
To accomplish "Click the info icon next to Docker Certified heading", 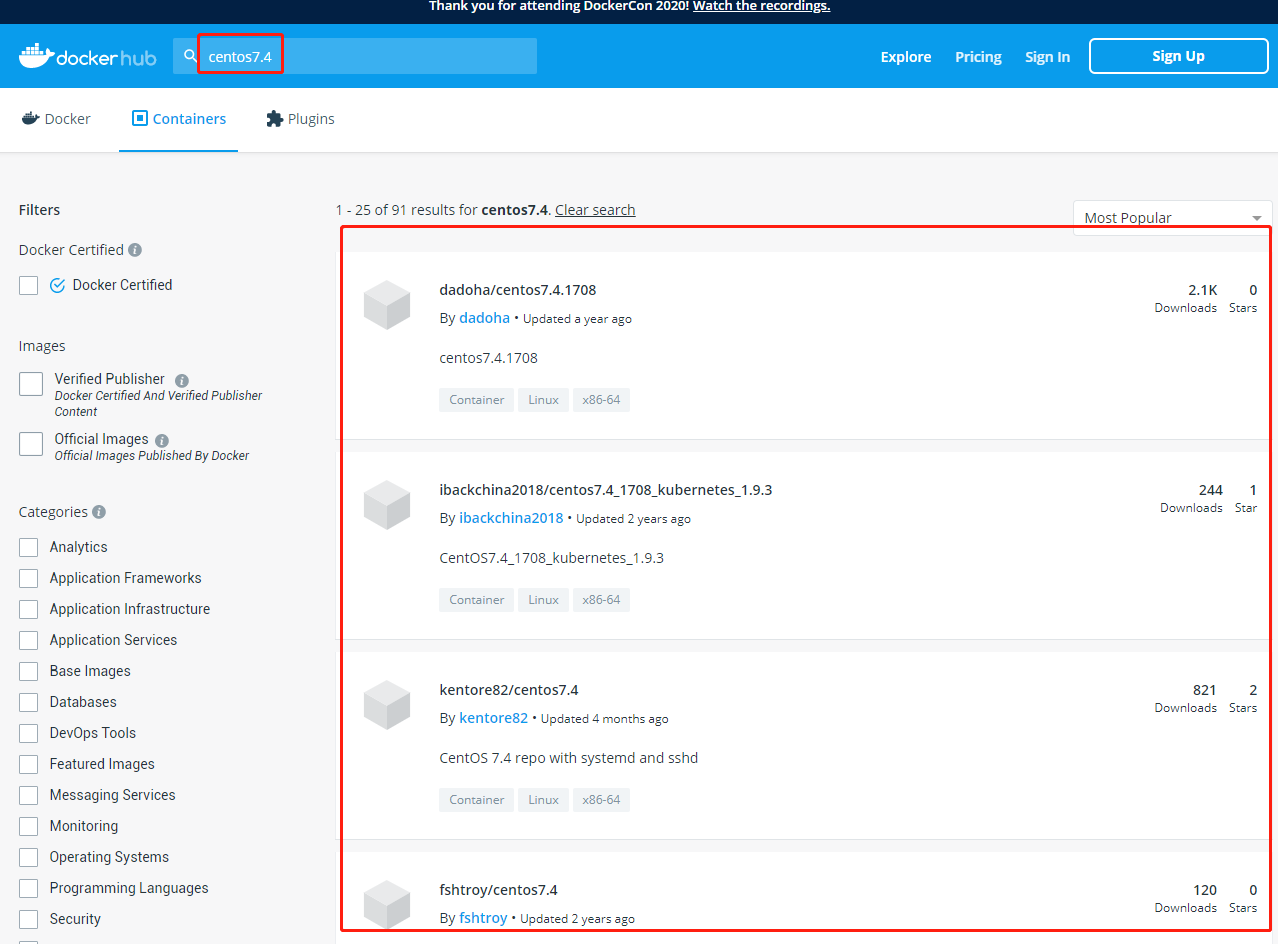I will (135, 250).
